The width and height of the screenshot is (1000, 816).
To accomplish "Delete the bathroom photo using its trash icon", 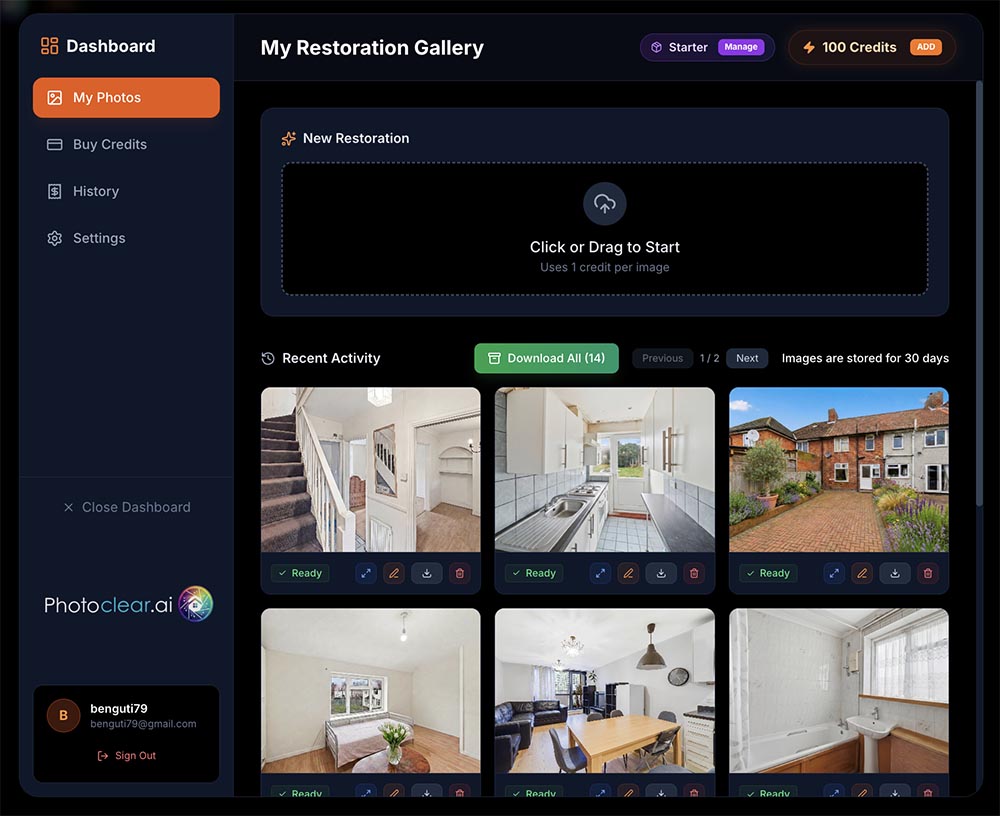I will (x=928, y=793).
